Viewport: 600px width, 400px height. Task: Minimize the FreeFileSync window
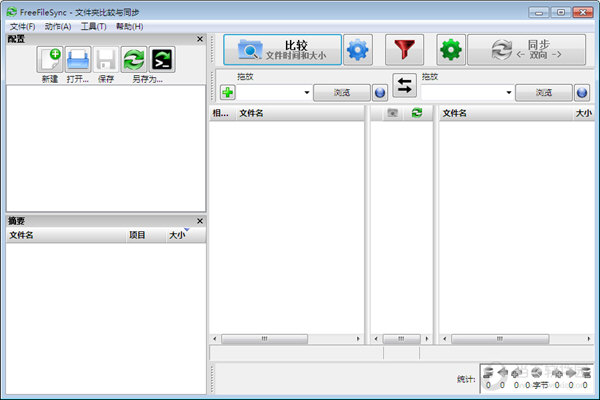coord(539,13)
